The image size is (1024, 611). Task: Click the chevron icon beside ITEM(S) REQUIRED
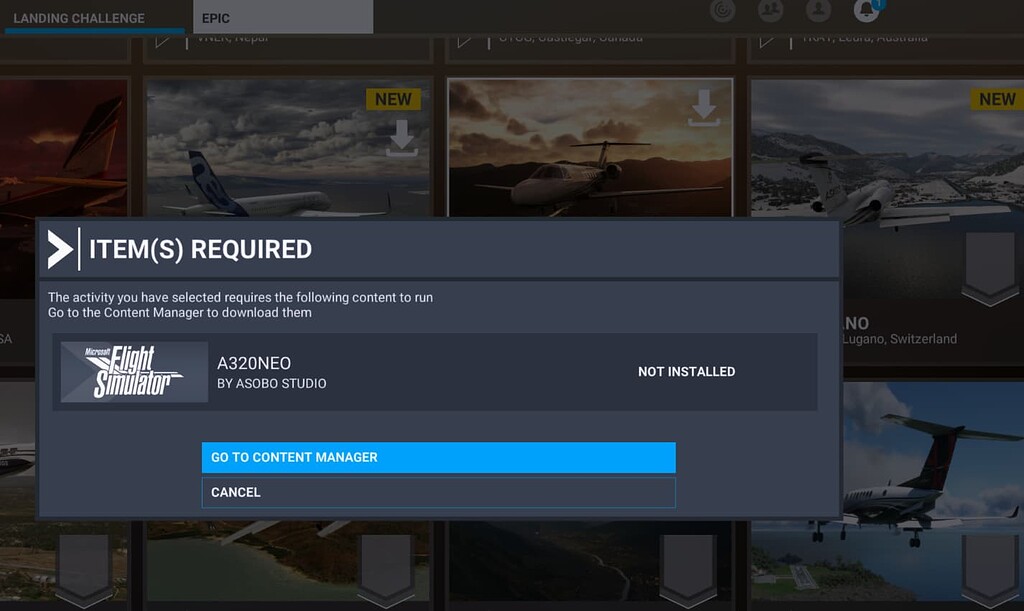59,249
